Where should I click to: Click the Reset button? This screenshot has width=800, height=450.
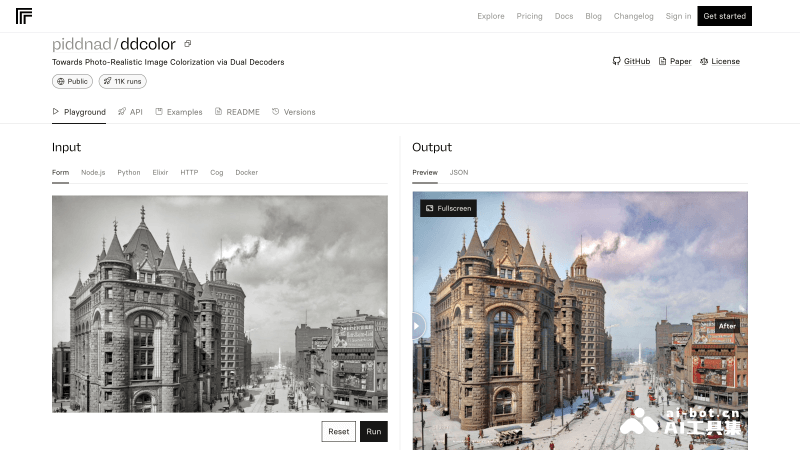click(338, 431)
